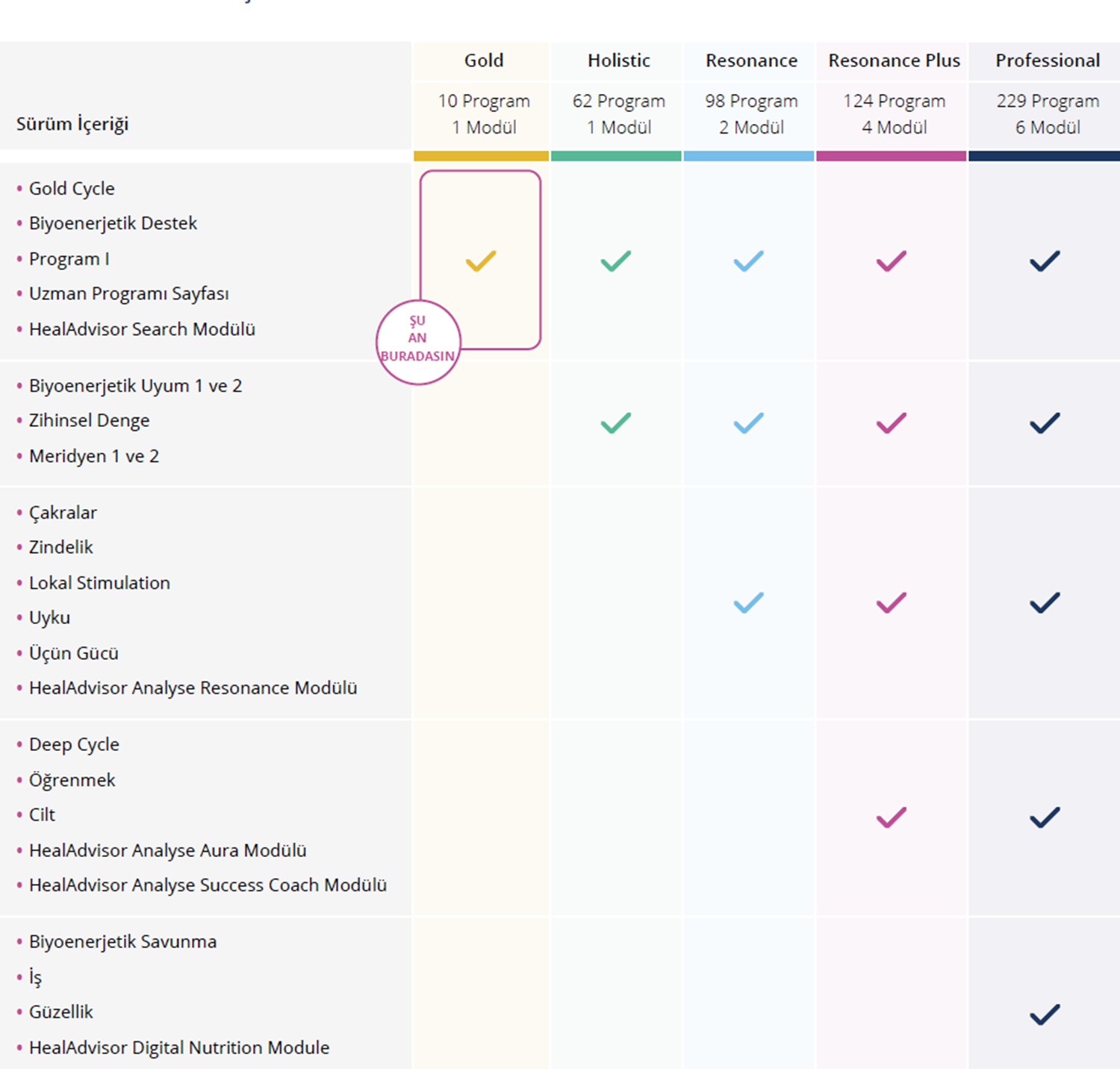Click pink Resonance Plus checkmark for Deep Cycle group
Screen dimensions: 1120x1069
(x=892, y=817)
